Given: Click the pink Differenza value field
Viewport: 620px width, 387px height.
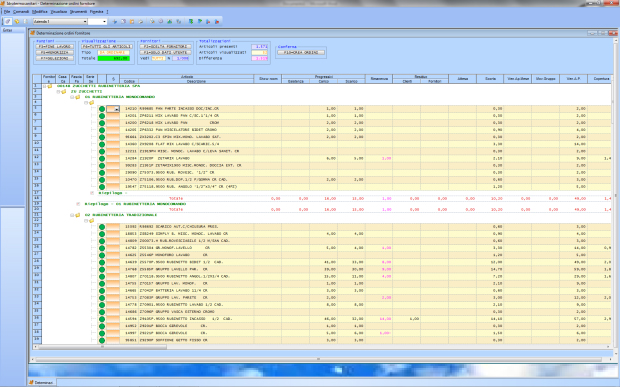Looking at the screenshot, I should [x=259, y=59].
